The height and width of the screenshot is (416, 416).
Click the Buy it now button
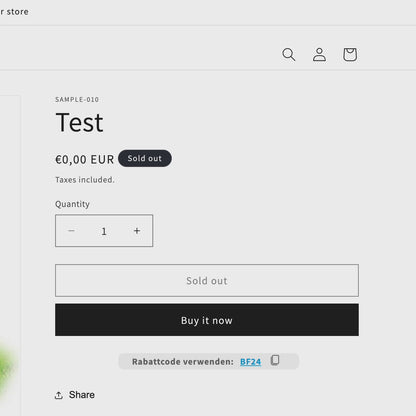tap(207, 320)
